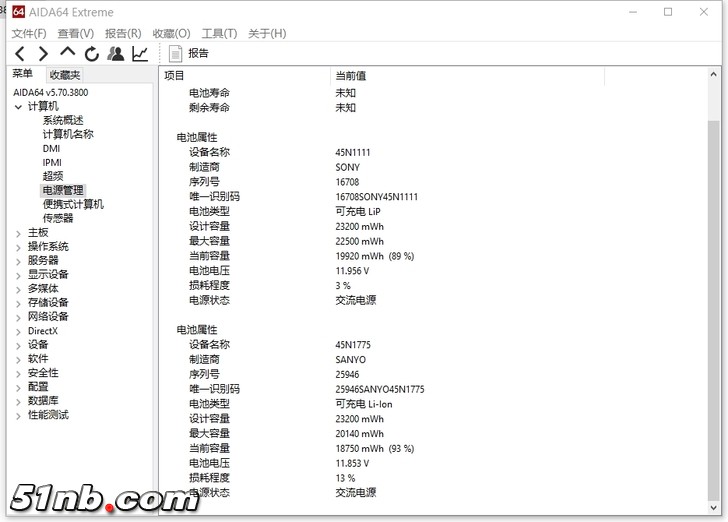Select the 20140 mWh maximum capacity value

[x=359, y=434]
